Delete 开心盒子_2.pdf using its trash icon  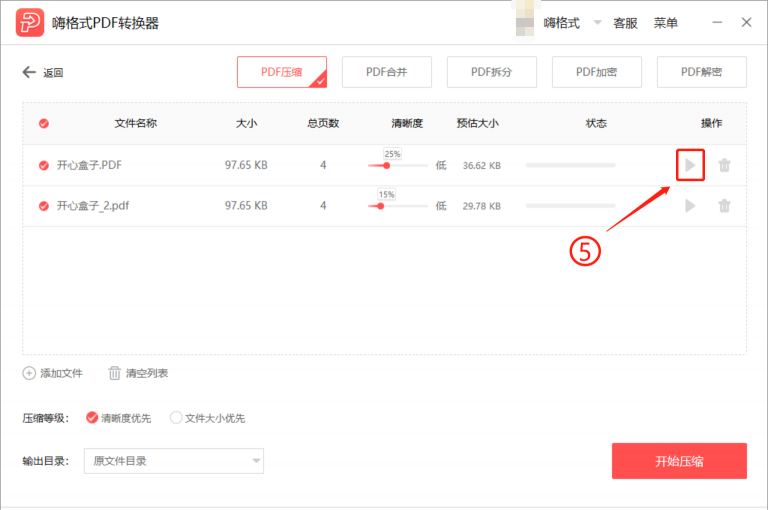724,206
